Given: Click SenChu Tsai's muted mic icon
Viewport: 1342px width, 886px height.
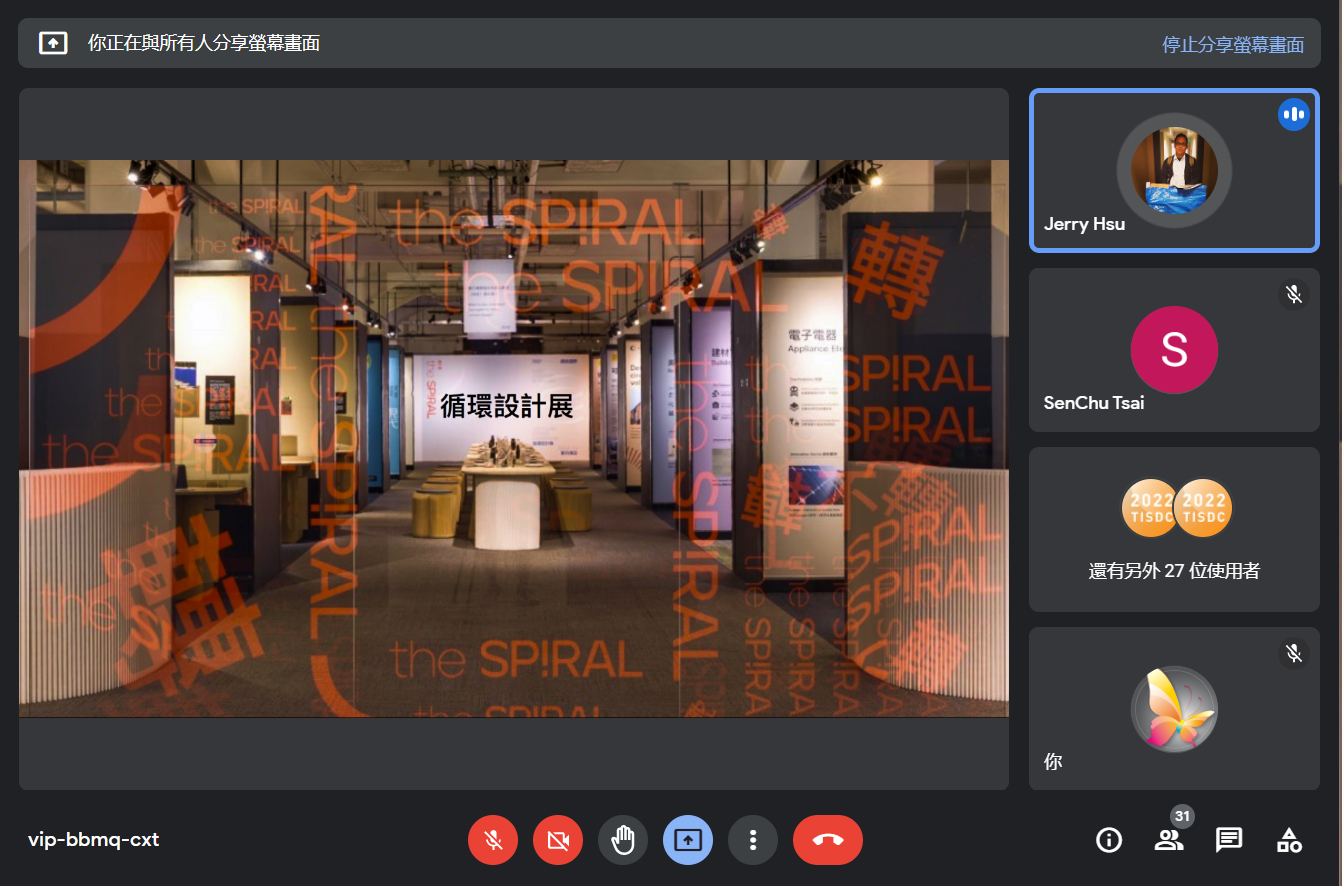Looking at the screenshot, I should click(1293, 294).
